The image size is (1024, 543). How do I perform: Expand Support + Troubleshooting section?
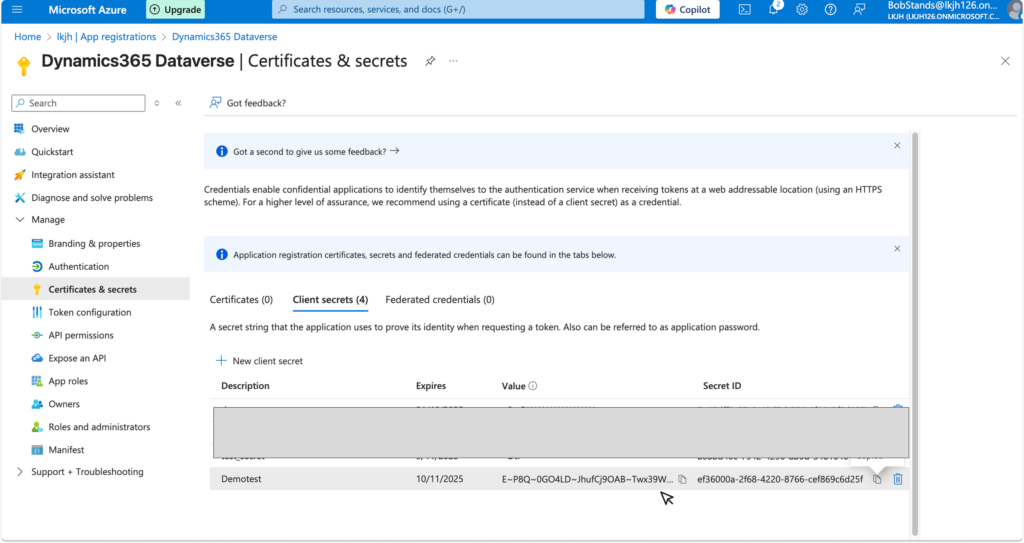coord(21,472)
